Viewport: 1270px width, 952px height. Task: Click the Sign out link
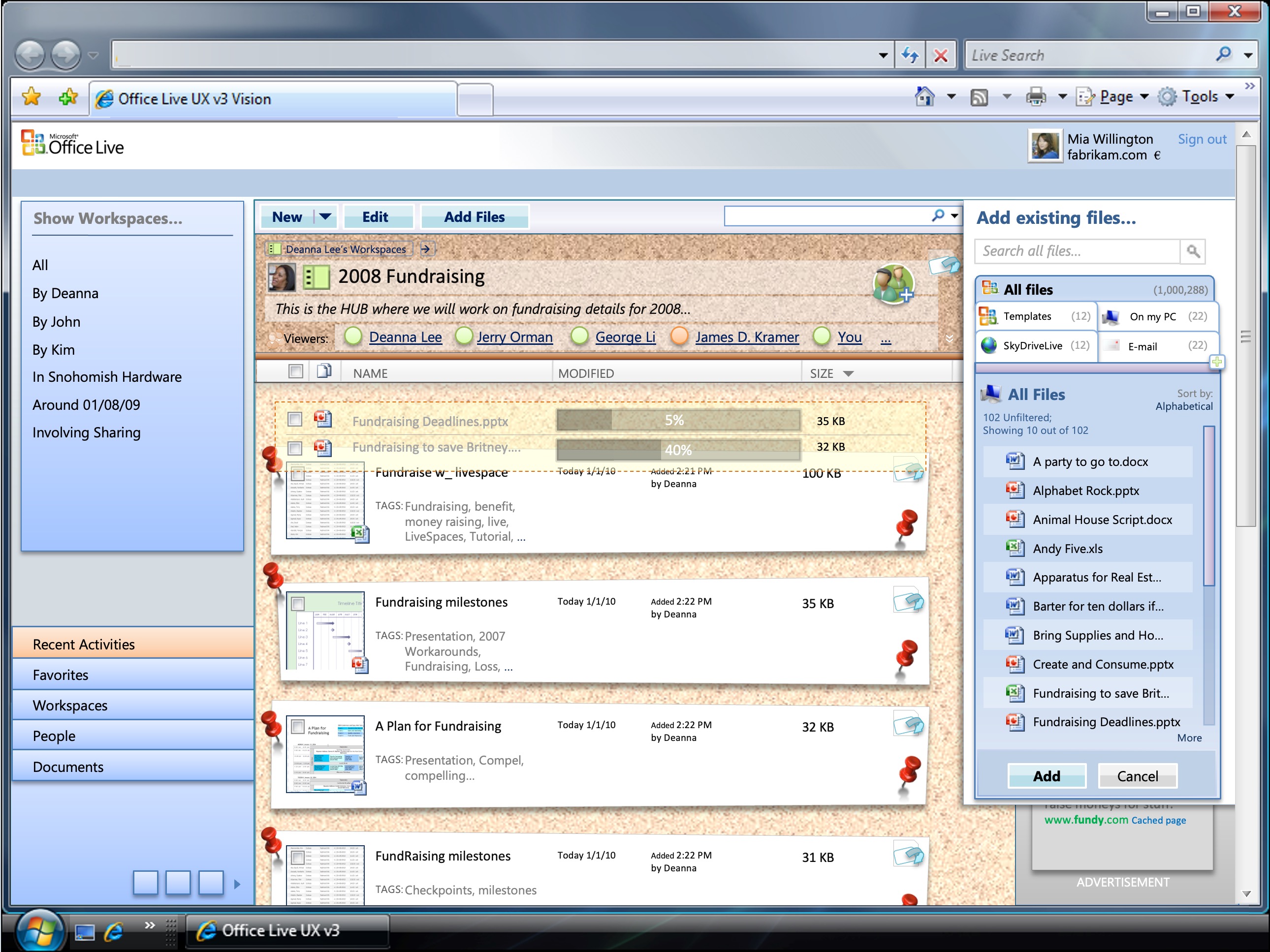click(x=1202, y=139)
